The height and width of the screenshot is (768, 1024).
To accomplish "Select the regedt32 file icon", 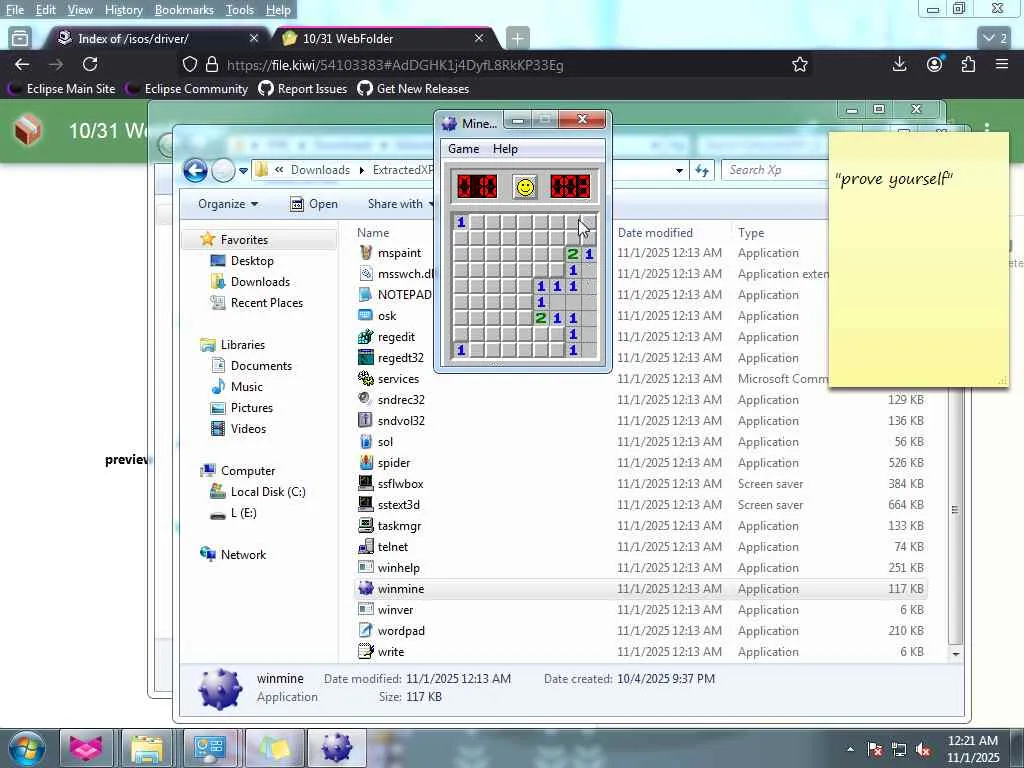I will [366, 357].
